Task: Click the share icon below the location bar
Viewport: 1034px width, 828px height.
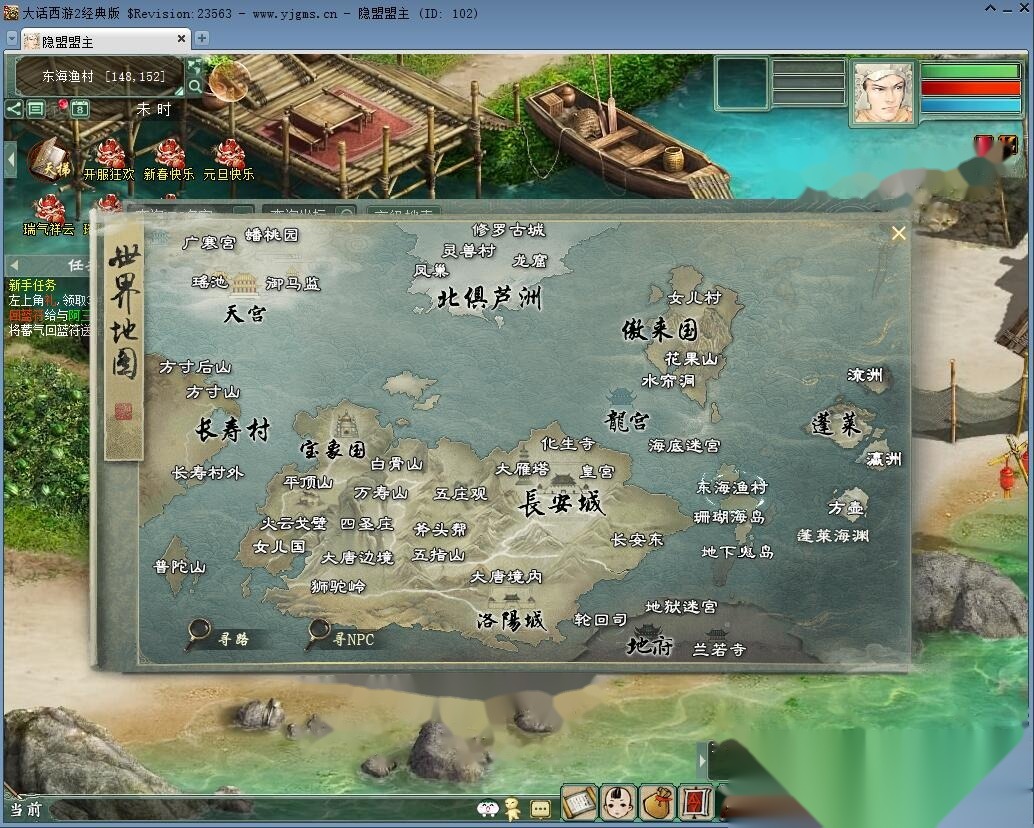Action: point(14,108)
